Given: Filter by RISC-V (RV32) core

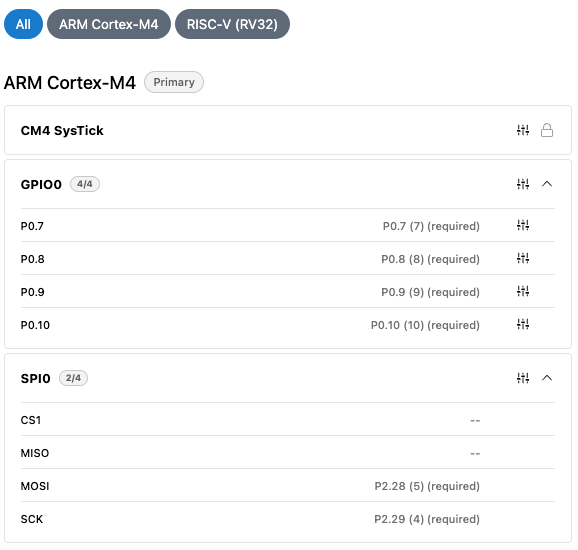Looking at the screenshot, I should pos(232,24).
